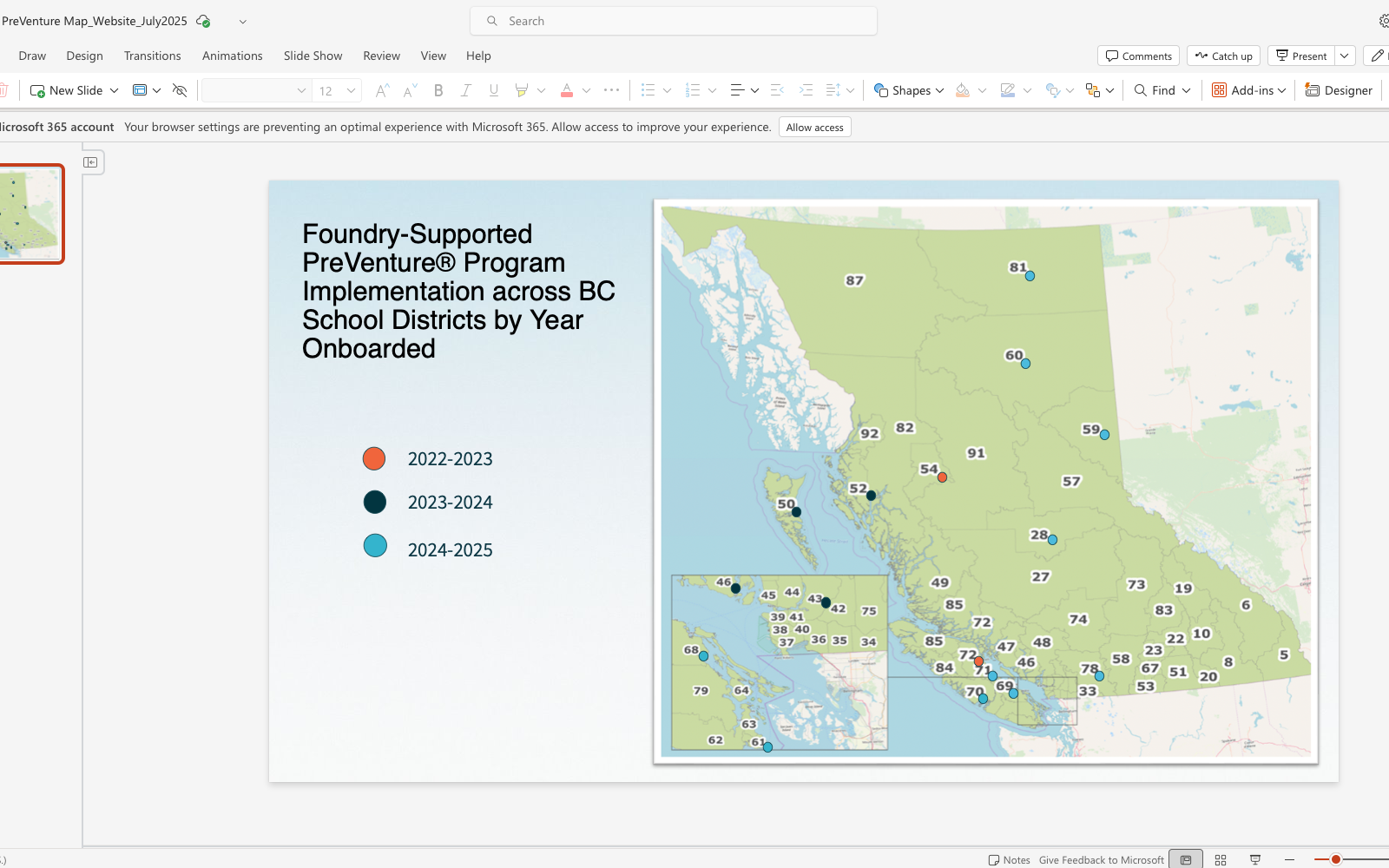Zoom out using the minus icon
Viewport: 1389px width, 868px height.
(1290, 859)
